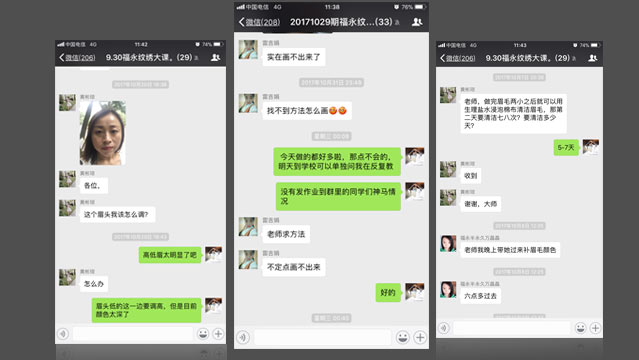Screen dimensions: 639x360
Task: Open emoji picker in left chat
Action: pyautogui.click(x=203, y=334)
